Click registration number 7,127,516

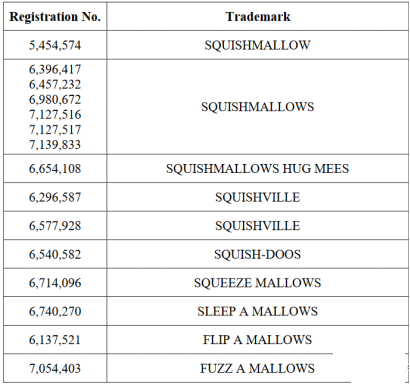(x=55, y=114)
